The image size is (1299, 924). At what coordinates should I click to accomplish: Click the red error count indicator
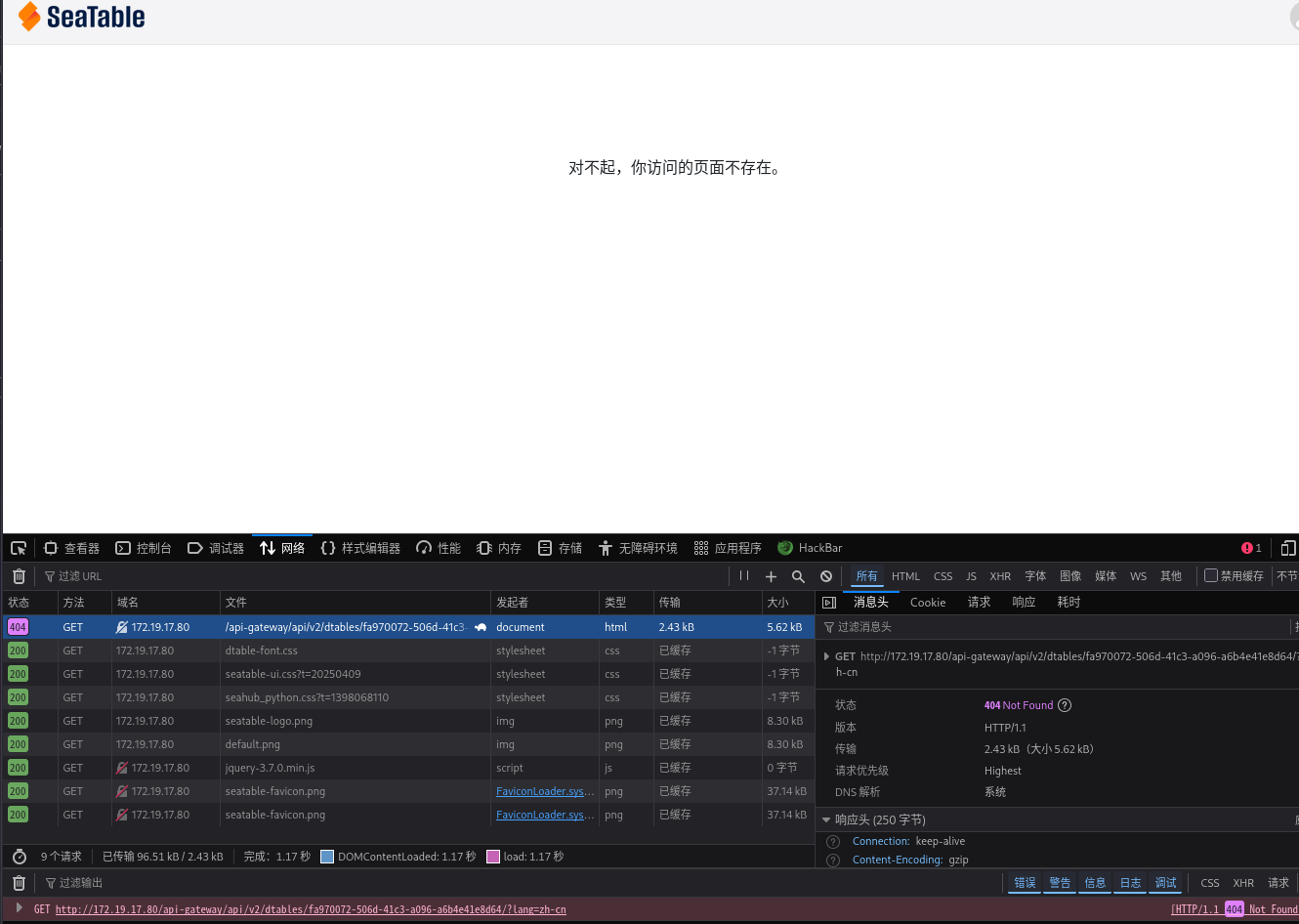point(1251,548)
